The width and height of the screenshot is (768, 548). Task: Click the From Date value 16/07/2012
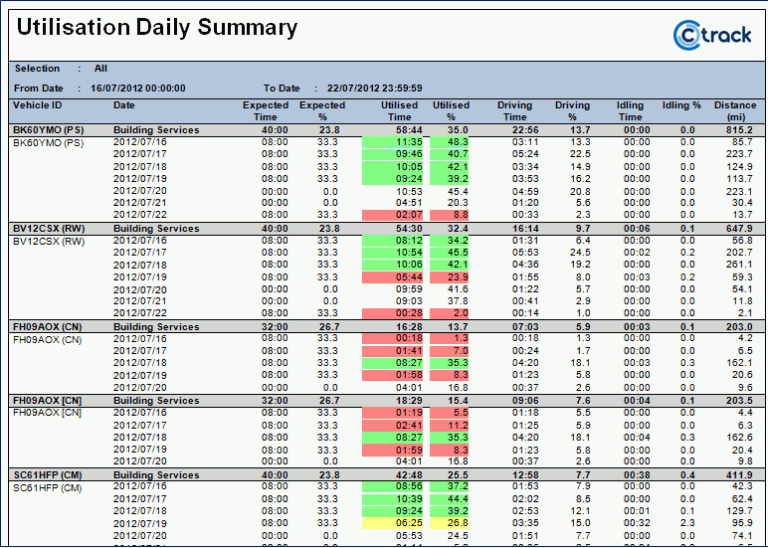(x=138, y=88)
